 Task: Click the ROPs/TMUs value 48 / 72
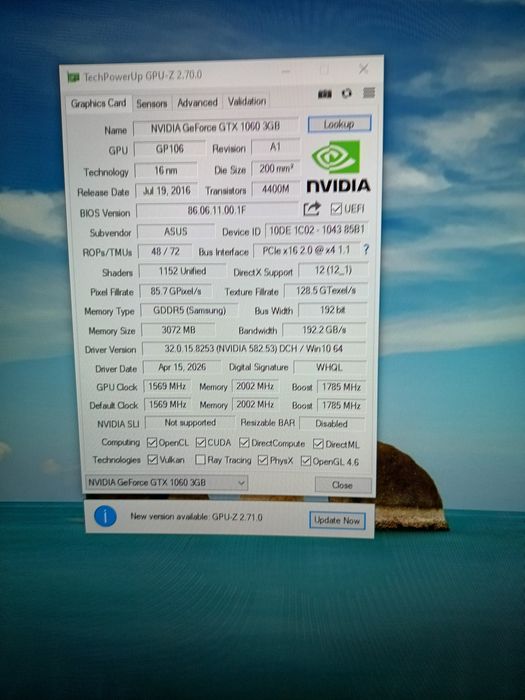point(165,251)
